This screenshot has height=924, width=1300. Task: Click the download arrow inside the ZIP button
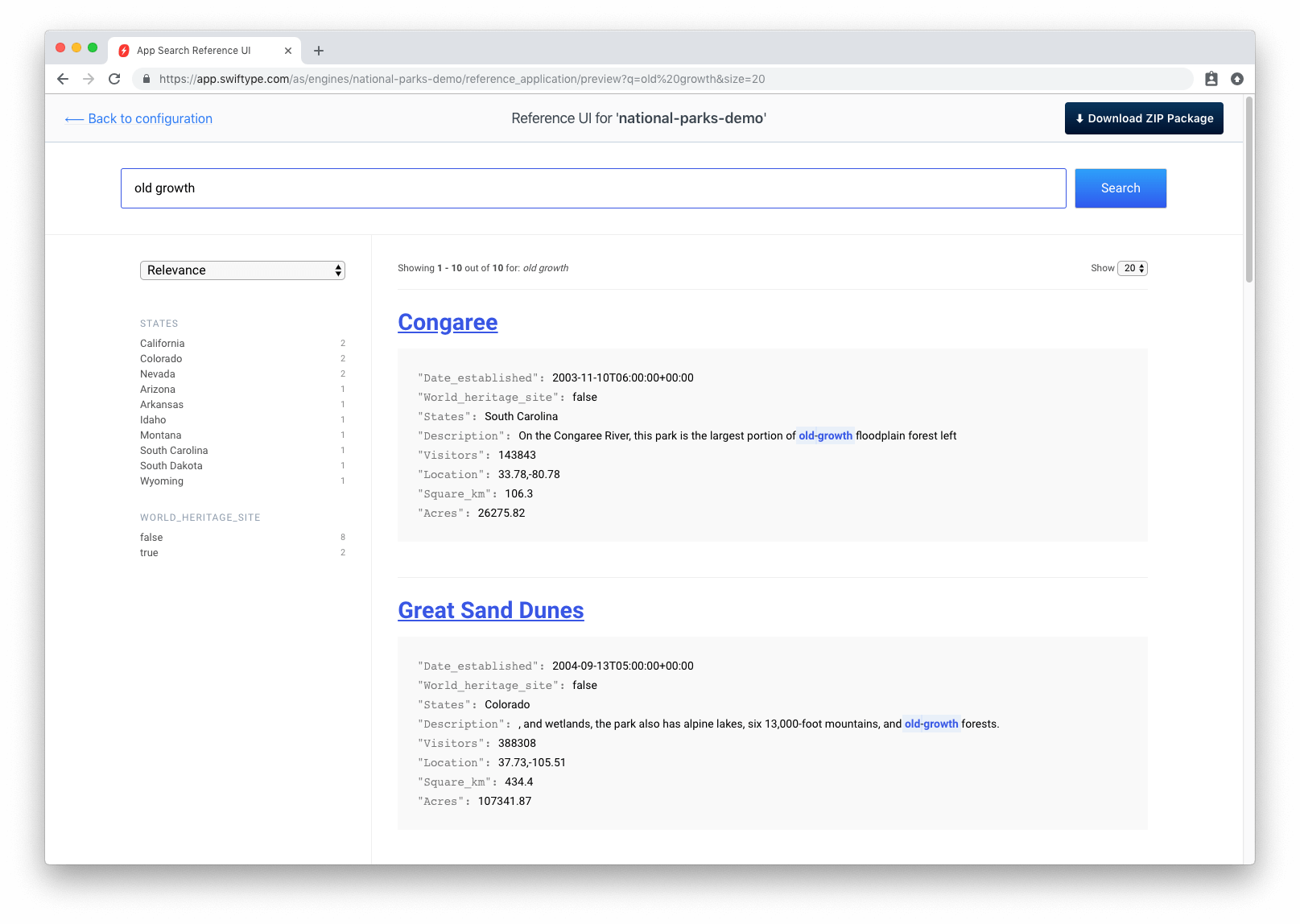point(1079,118)
